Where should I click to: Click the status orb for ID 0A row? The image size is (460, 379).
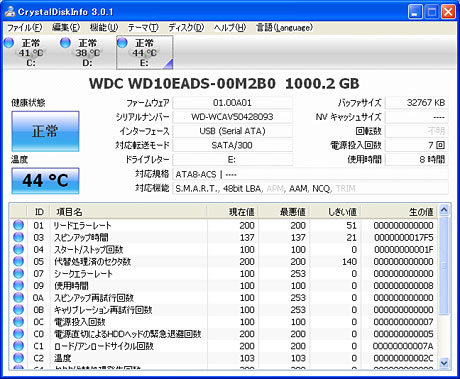click(x=18, y=297)
